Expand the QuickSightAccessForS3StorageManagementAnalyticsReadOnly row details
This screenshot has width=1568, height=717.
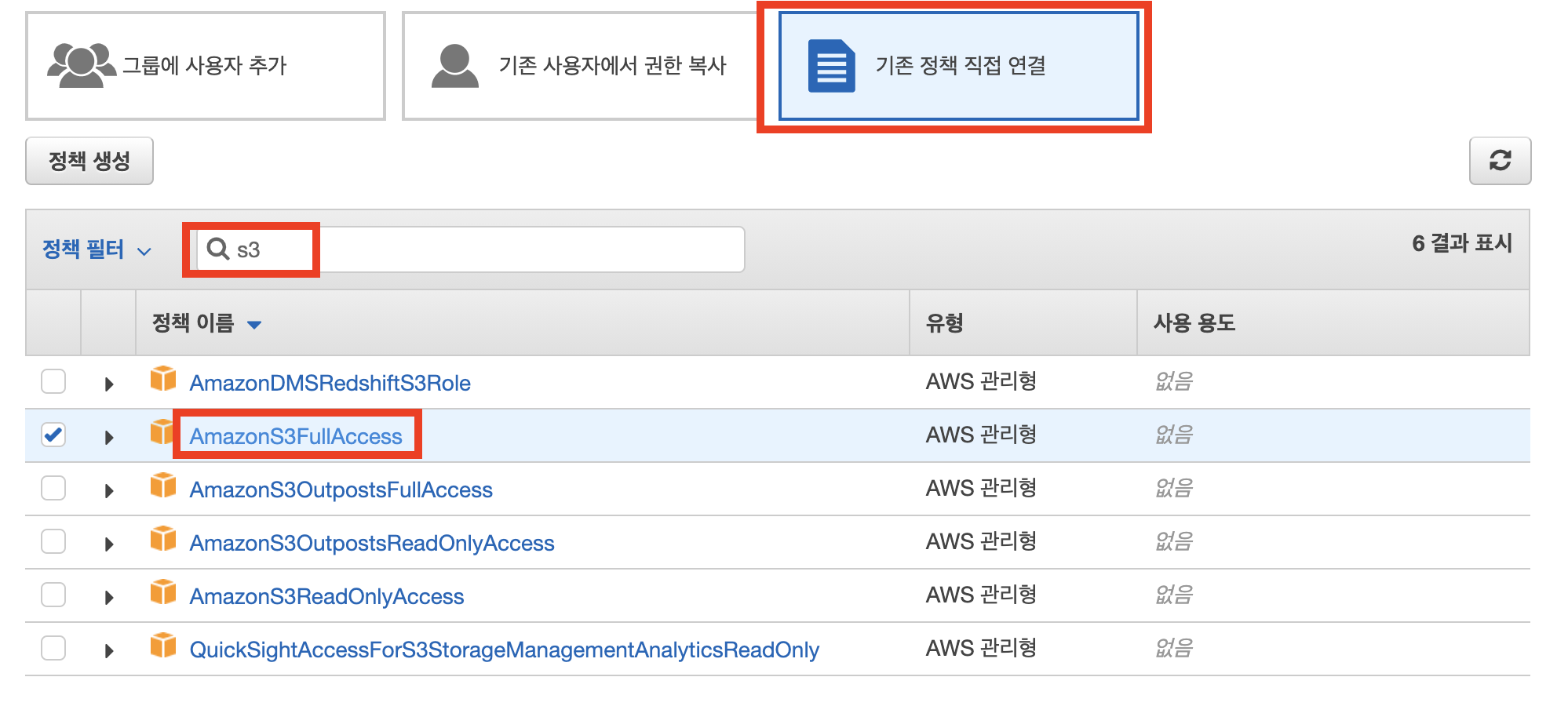pos(109,651)
